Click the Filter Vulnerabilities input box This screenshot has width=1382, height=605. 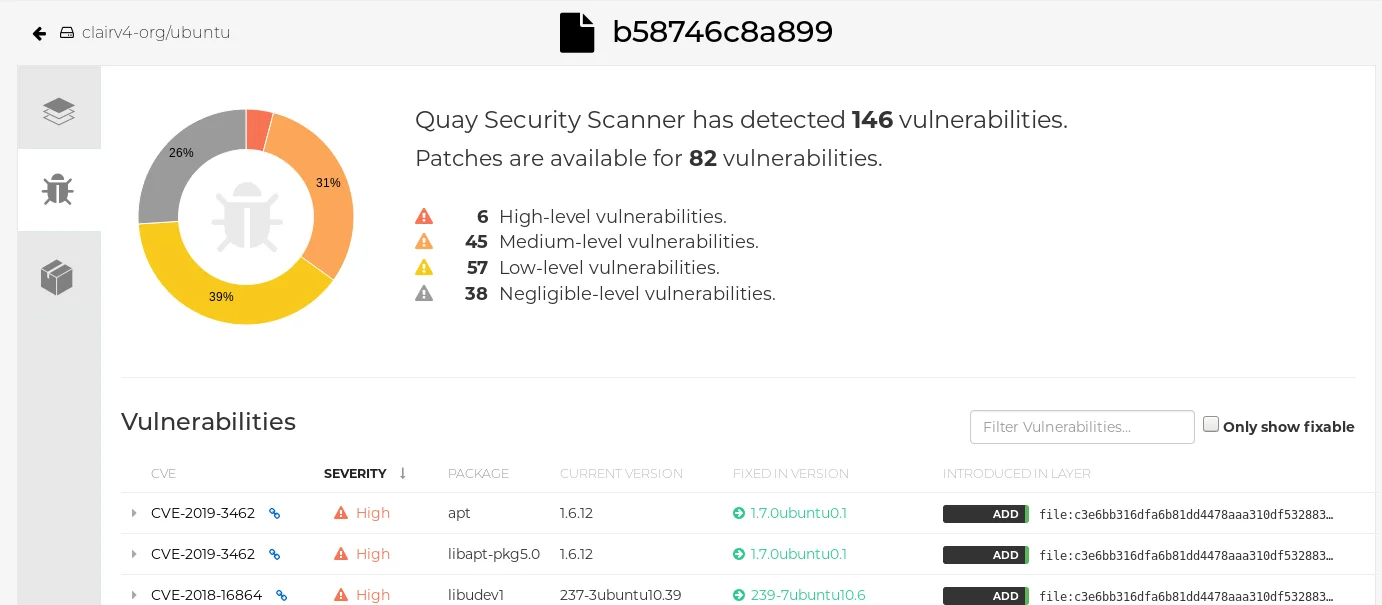click(x=1082, y=426)
